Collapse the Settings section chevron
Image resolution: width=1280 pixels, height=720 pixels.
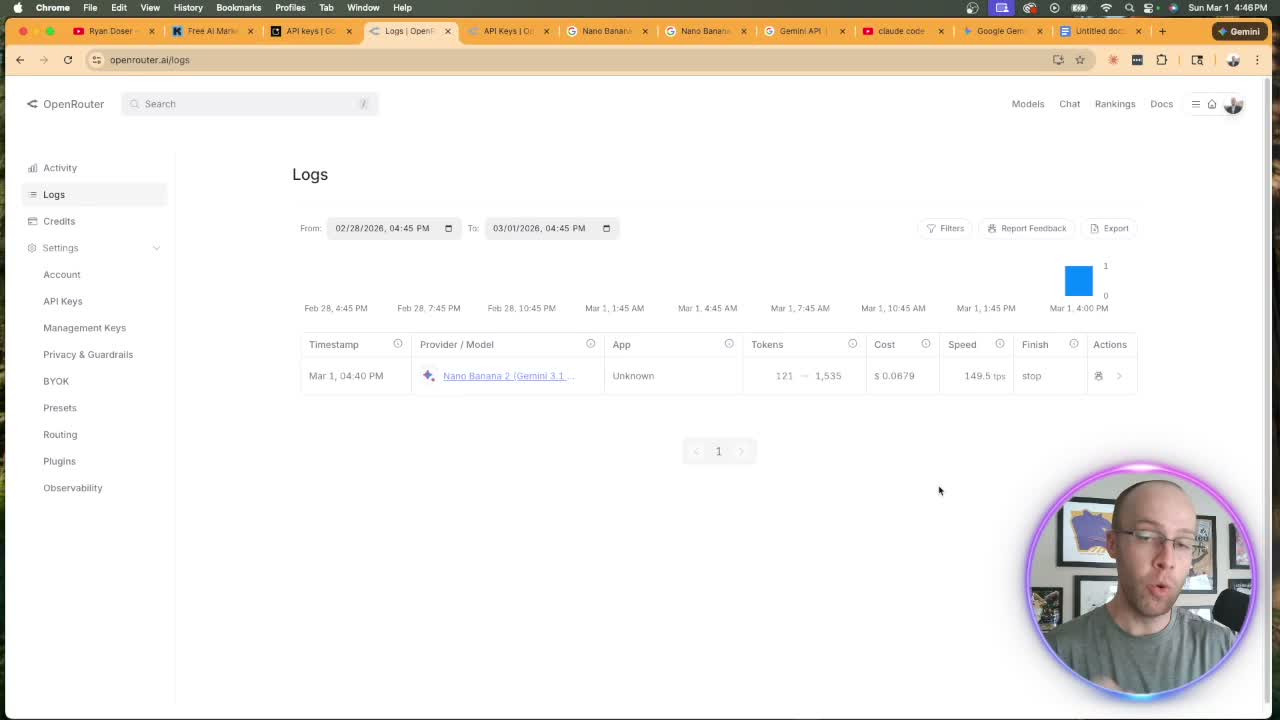pyautogui.click(x=156, y=248)
